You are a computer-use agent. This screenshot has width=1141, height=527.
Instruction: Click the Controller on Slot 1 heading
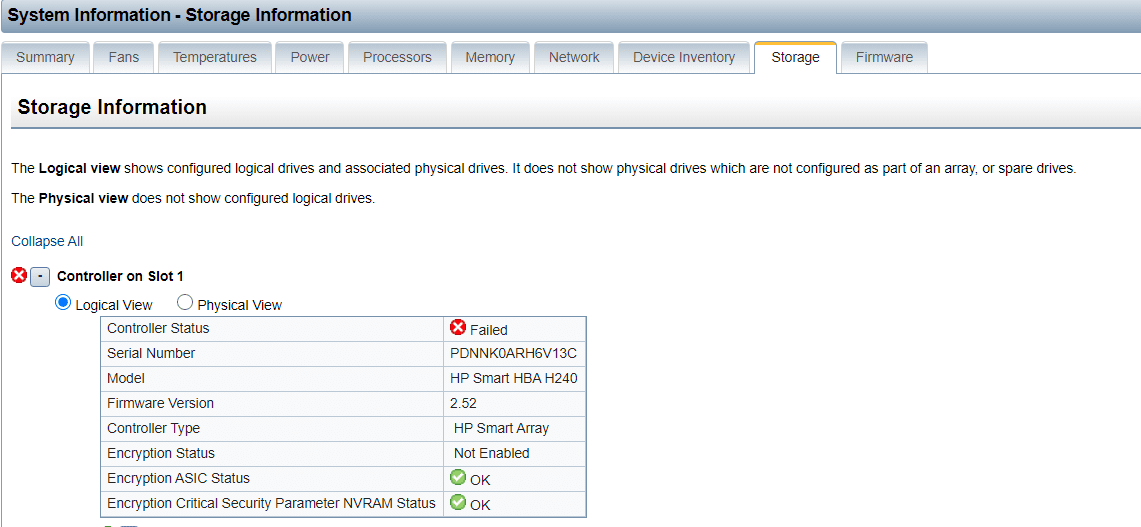(120, 276)
